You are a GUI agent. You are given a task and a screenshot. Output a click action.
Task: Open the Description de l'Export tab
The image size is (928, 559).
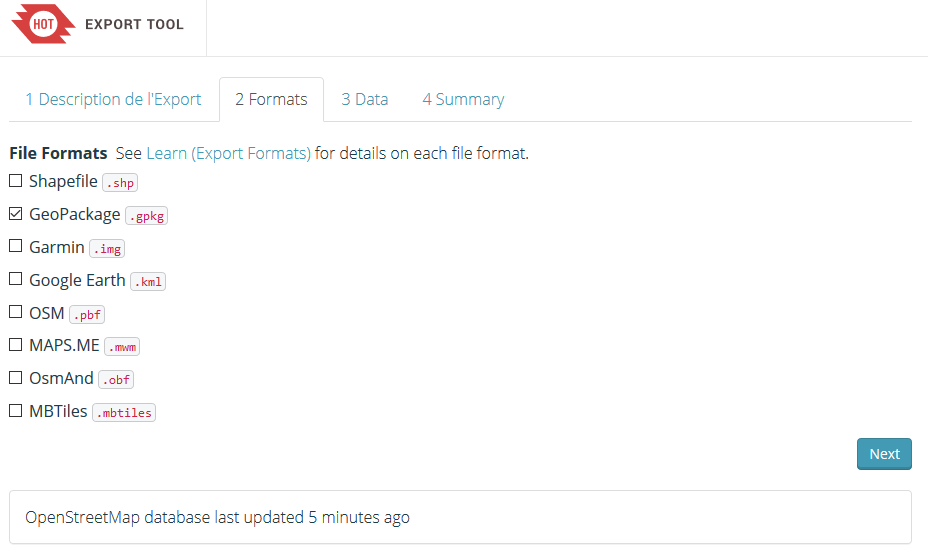tap(113, 99)
